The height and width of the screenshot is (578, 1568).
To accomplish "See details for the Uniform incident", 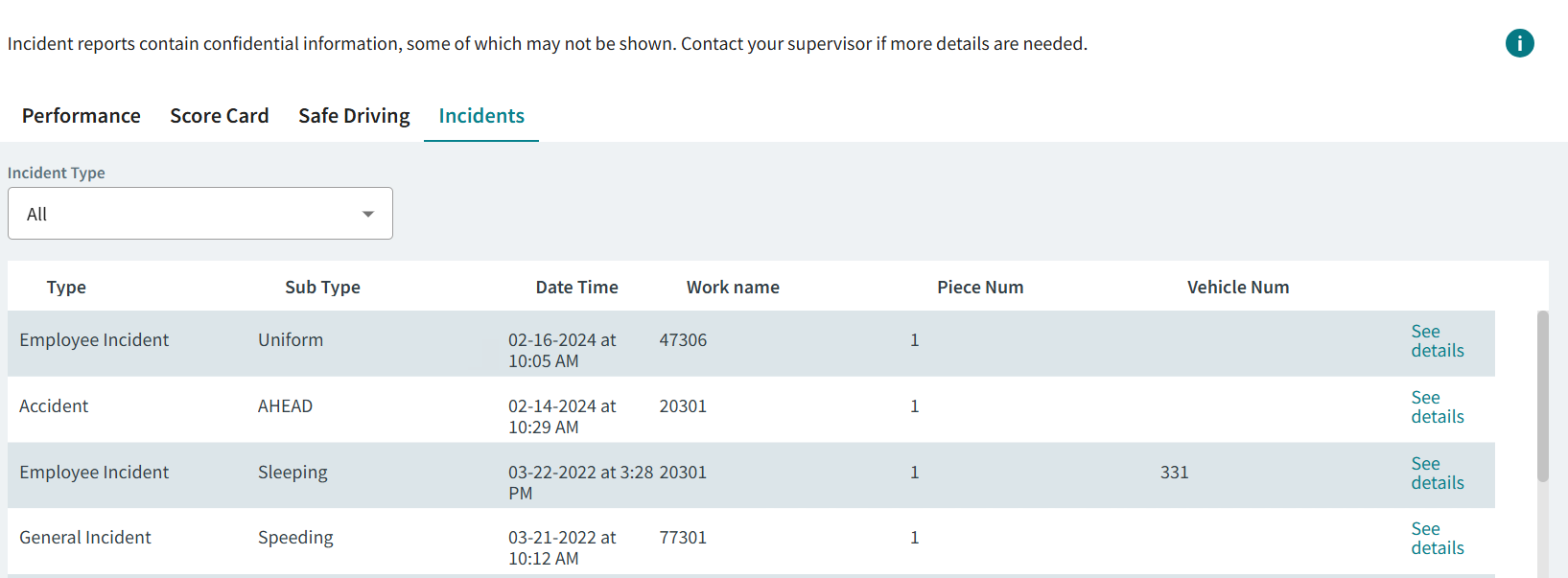I will (1437, 341).
